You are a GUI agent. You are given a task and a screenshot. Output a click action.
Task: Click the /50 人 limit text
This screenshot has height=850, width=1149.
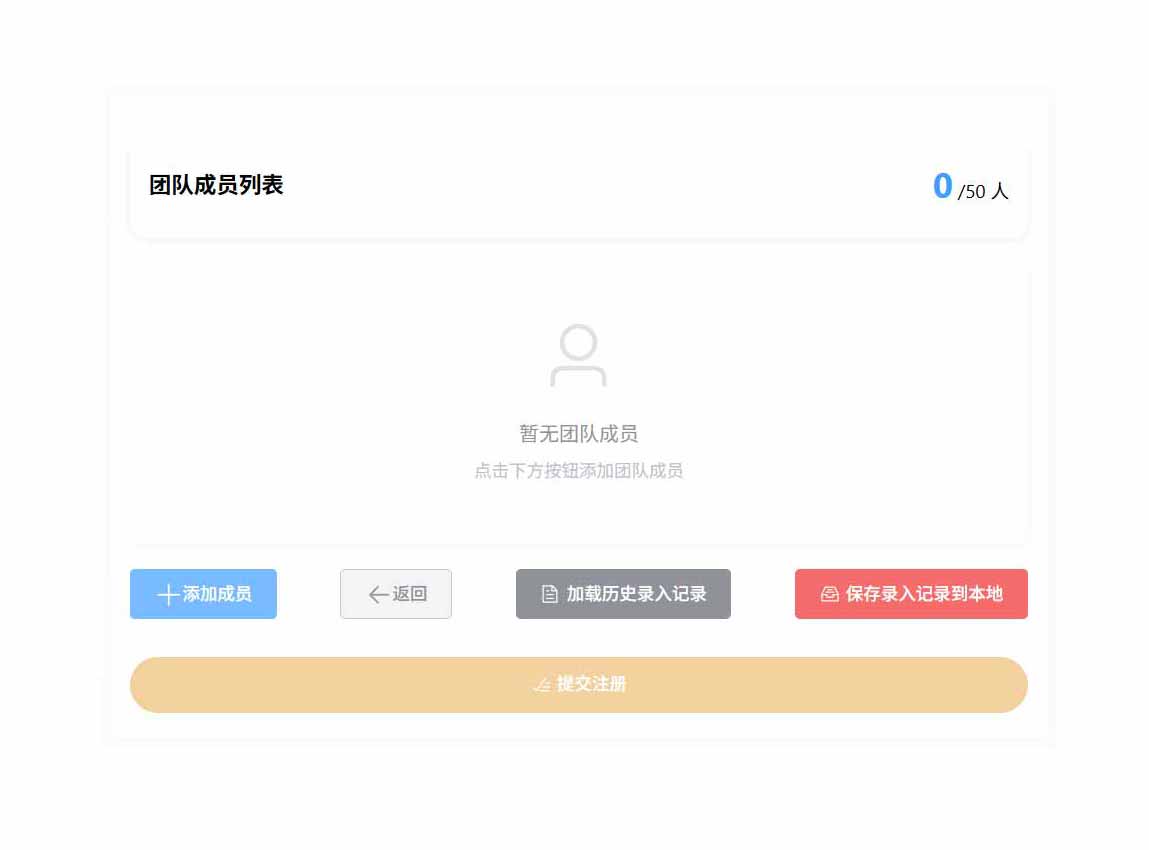983,191
